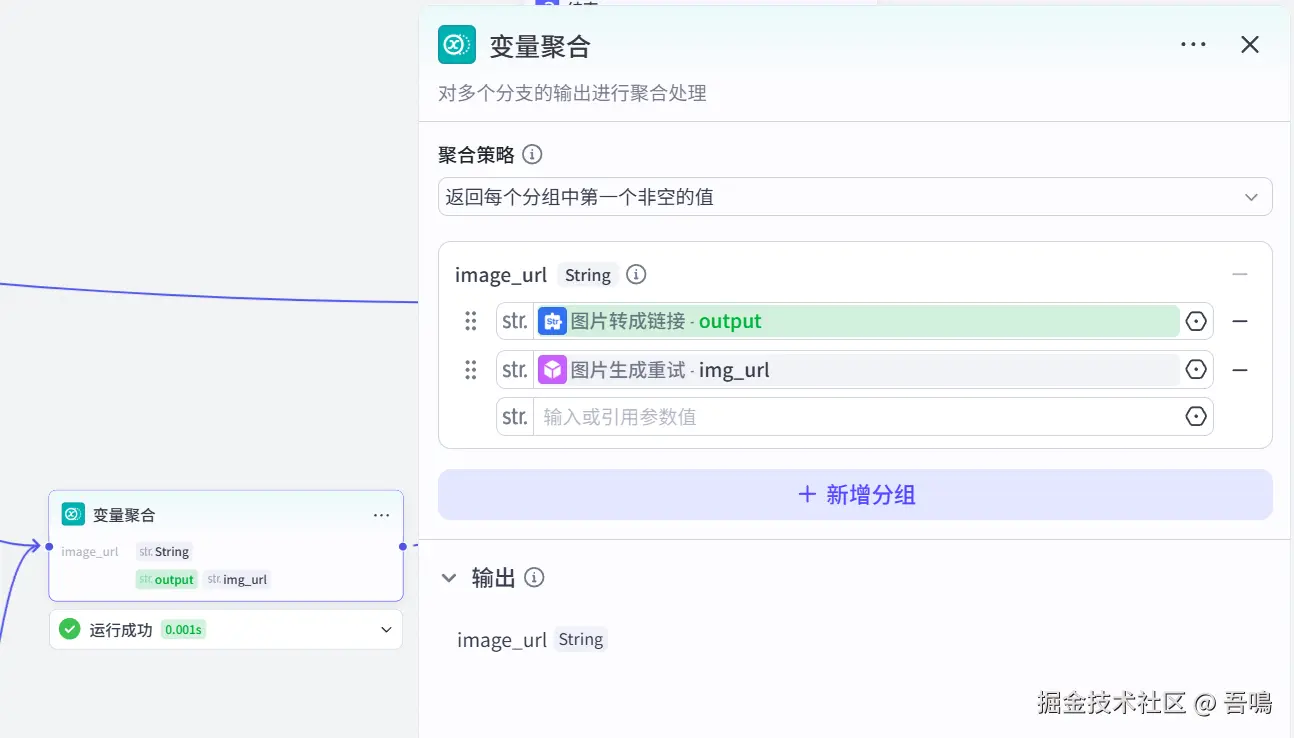Expand the 运行成功 run result chevron

386,630
